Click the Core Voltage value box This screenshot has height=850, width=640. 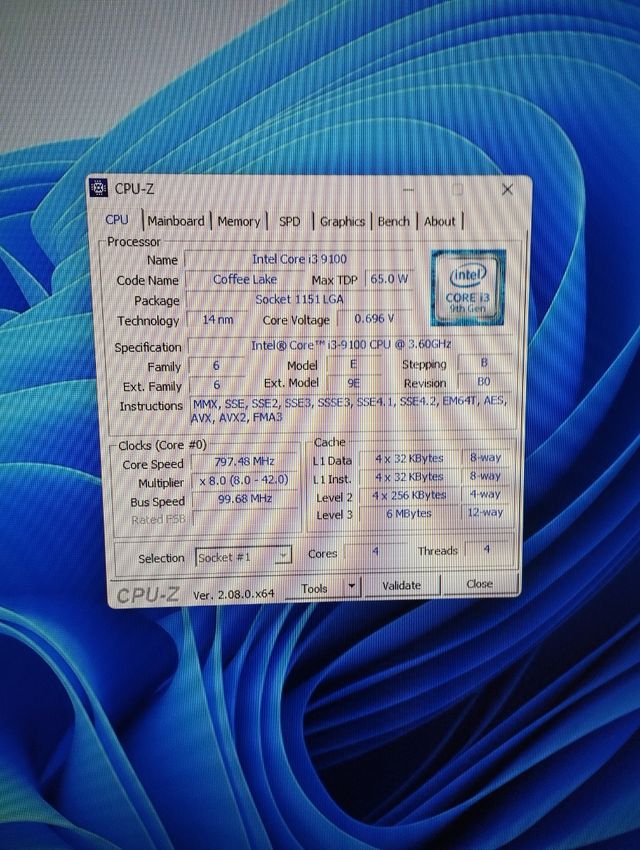coord(374,319)
